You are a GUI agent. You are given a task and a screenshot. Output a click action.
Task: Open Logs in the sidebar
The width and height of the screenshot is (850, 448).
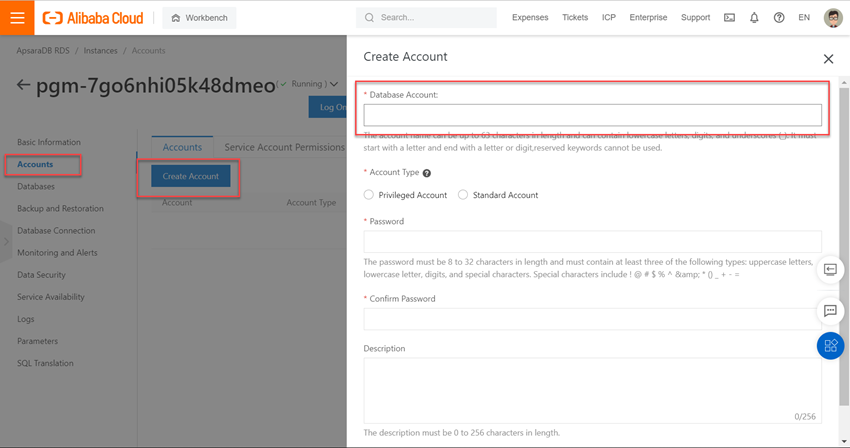(25, 319)
